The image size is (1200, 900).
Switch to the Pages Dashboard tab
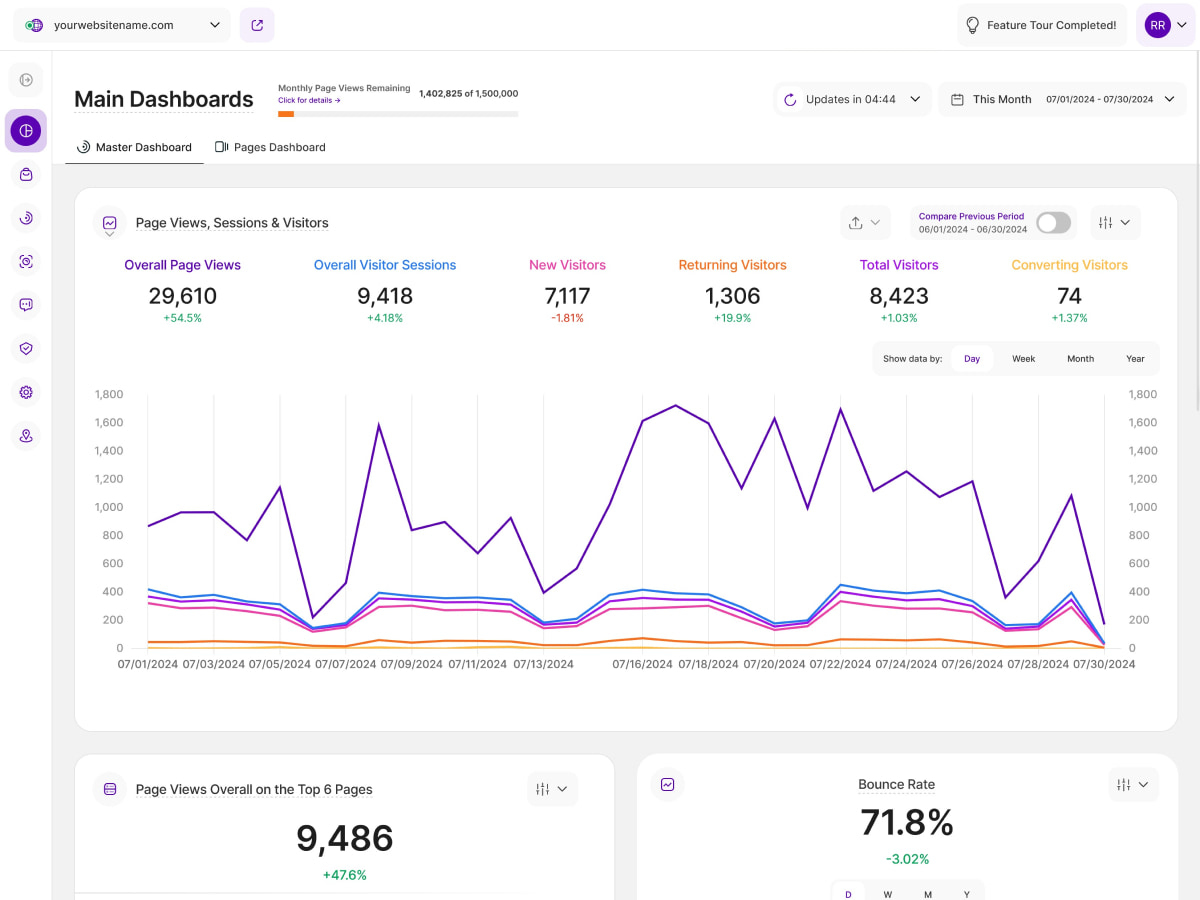(x=270, y=147)
